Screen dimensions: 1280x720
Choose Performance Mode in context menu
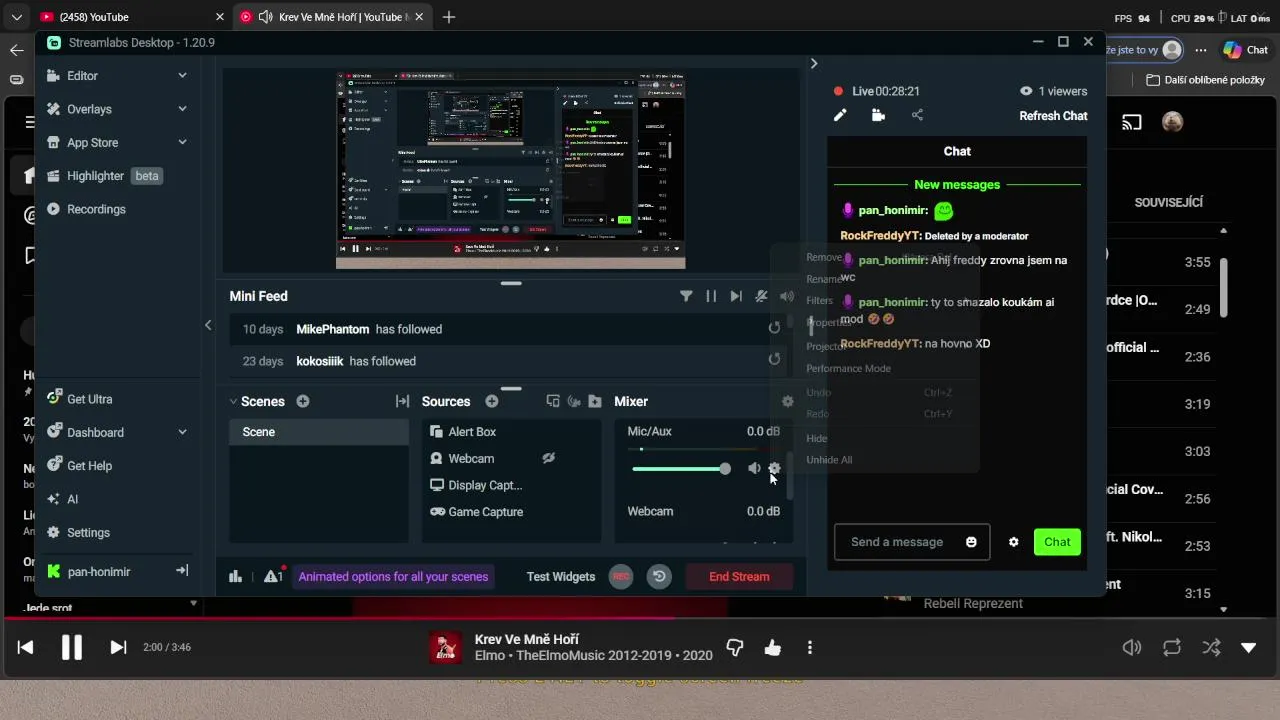click(x=848, y=368)
